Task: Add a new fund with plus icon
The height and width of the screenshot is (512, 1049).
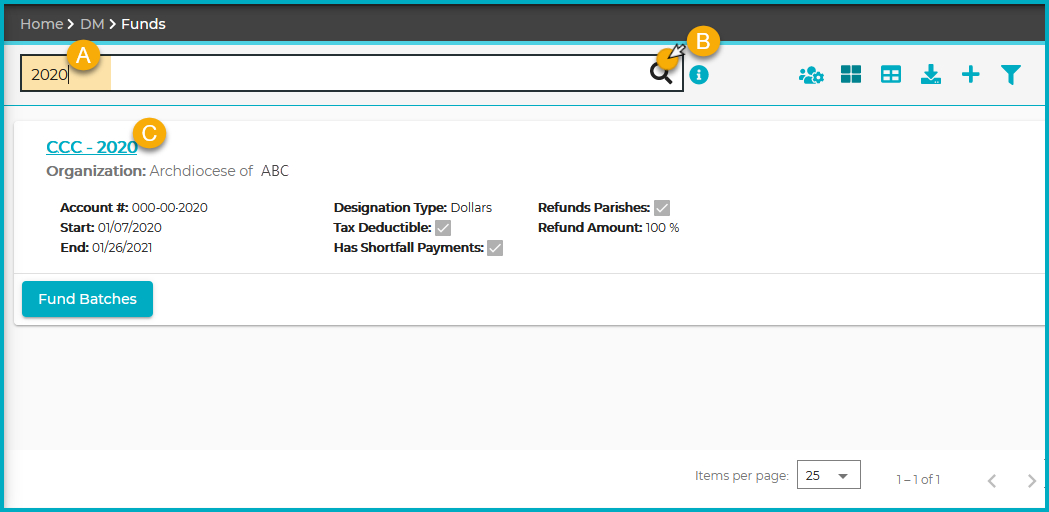Action: click(x=971, y=75)
